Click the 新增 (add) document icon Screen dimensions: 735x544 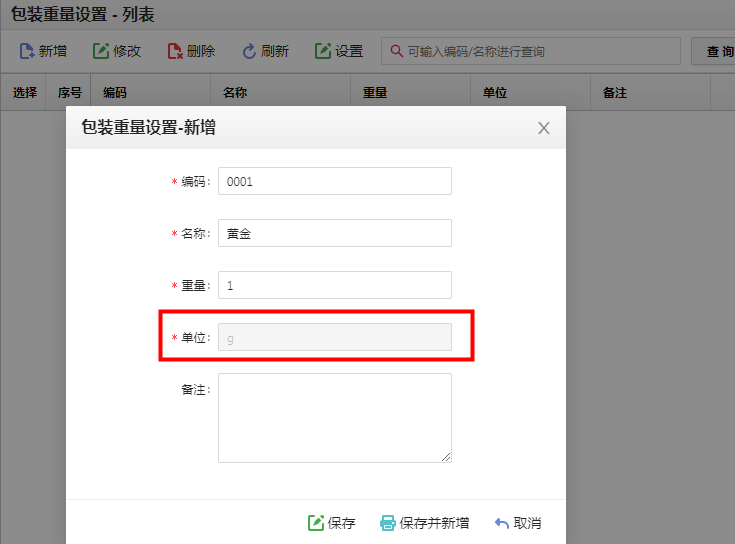26,51
